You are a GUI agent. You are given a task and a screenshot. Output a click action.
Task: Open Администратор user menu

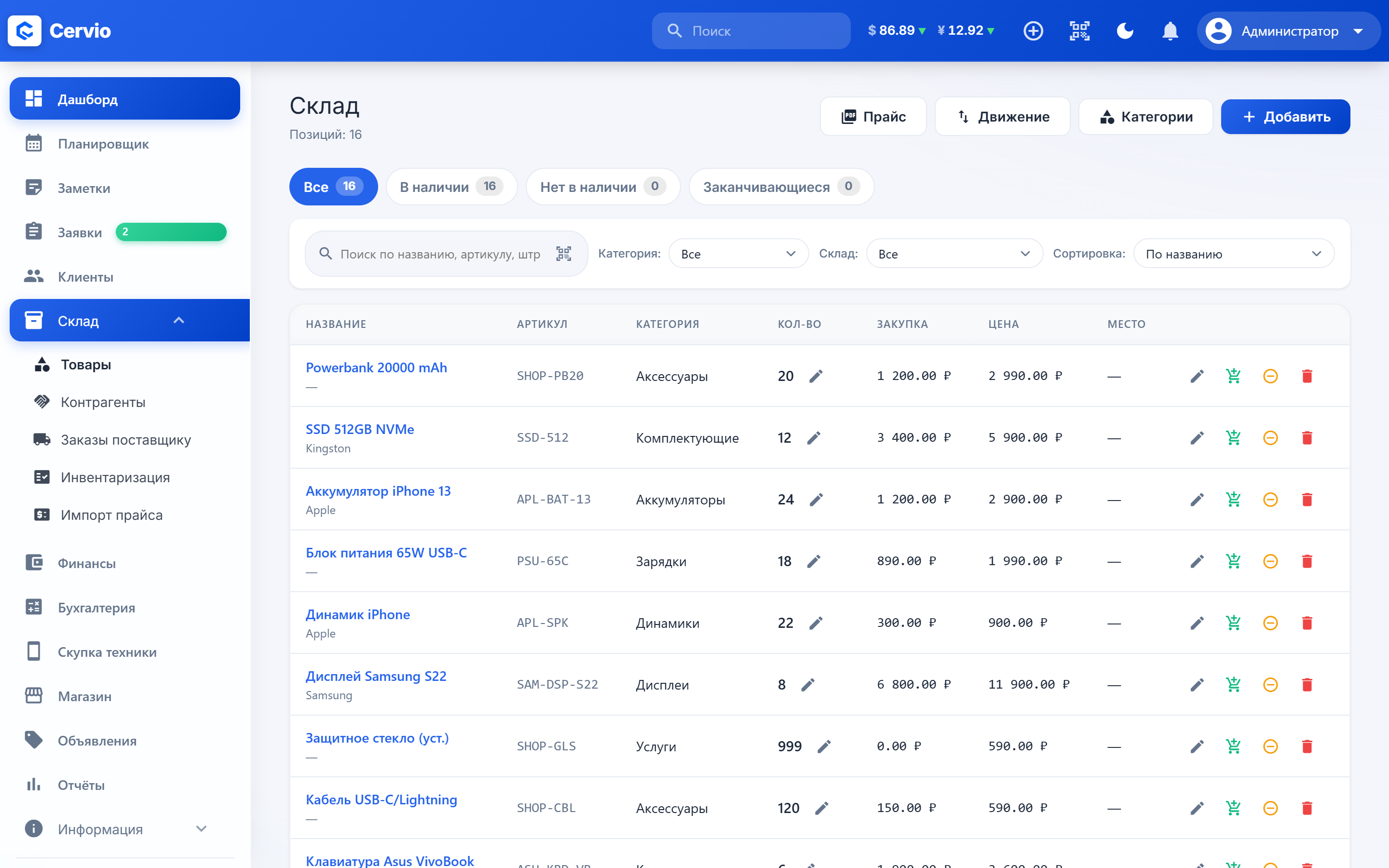point(1288,30)
